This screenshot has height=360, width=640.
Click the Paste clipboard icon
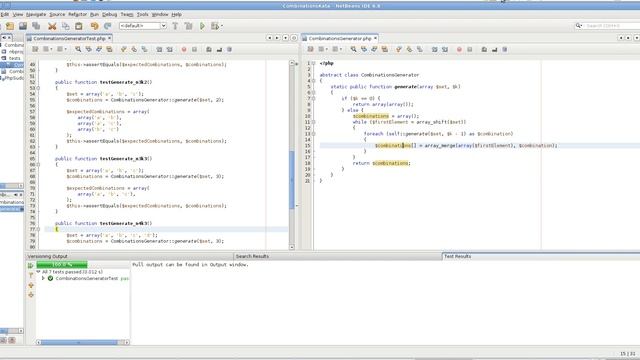[78, 26]
